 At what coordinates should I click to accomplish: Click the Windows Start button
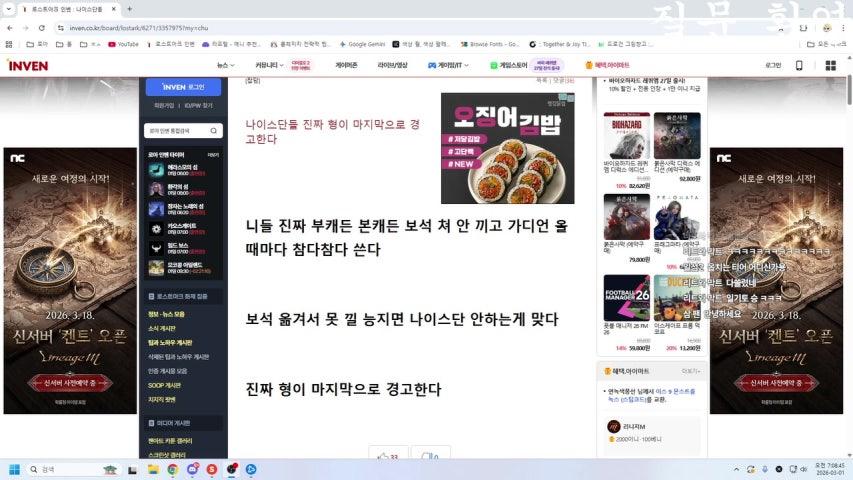(x=15, y=469)
